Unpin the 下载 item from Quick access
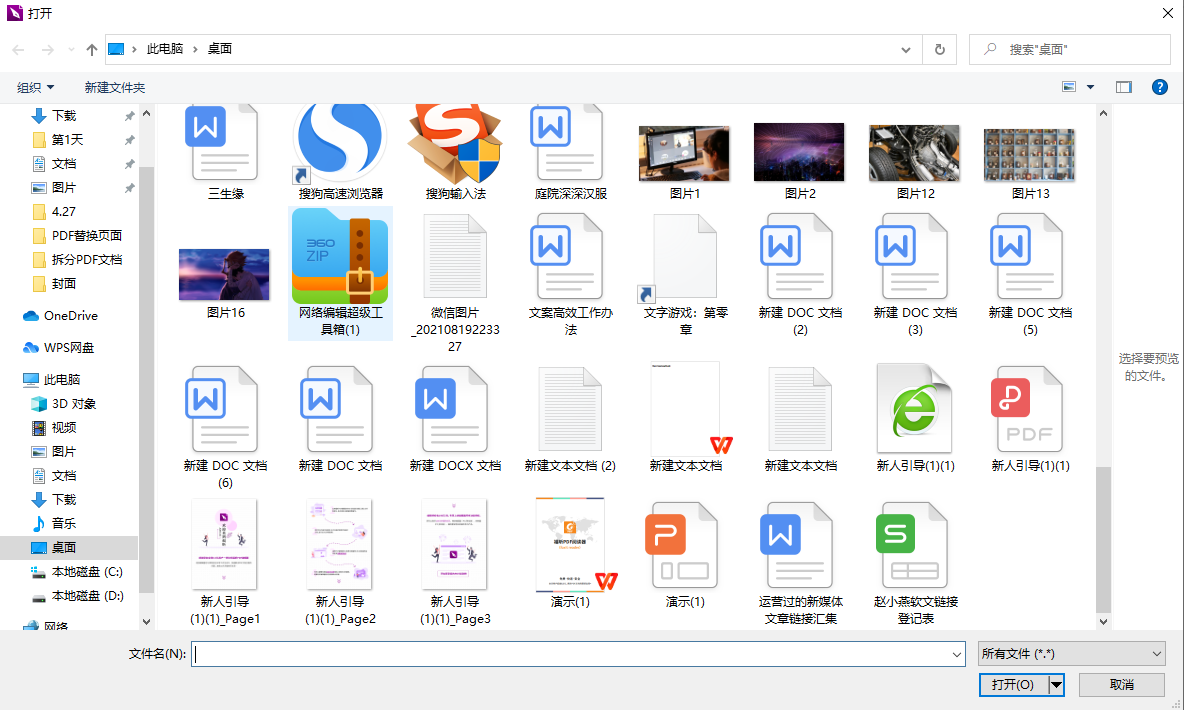Screen dimensions: 1184x710 point(128,115)
